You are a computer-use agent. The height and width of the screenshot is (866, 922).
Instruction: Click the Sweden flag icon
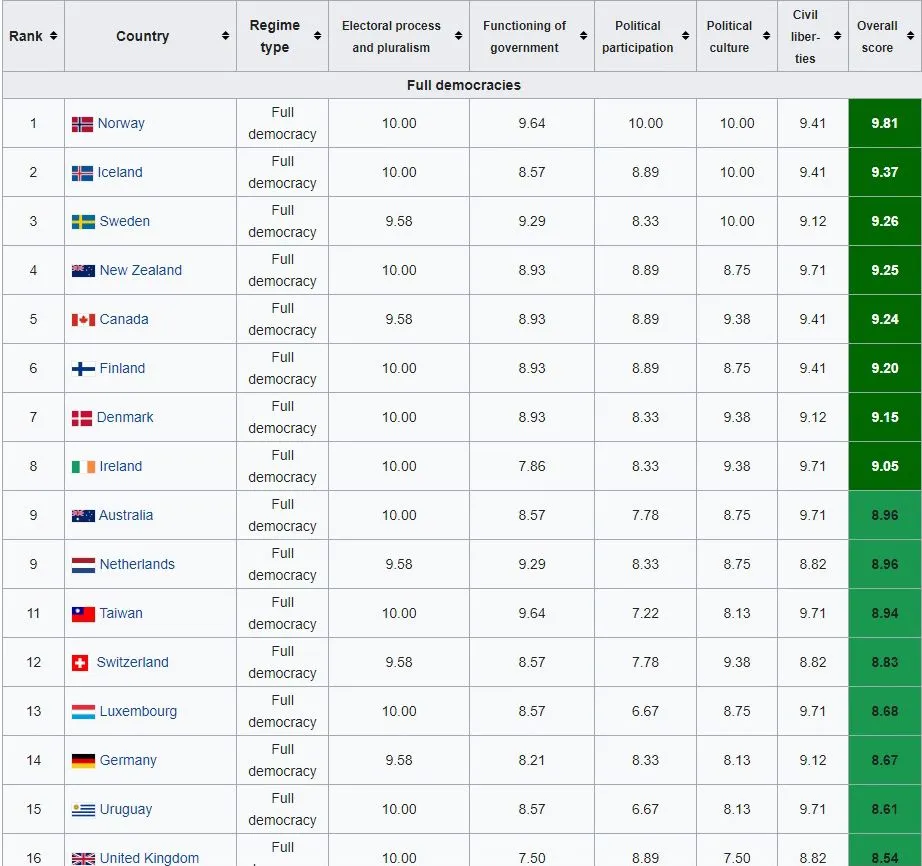[x=81, y=221]
